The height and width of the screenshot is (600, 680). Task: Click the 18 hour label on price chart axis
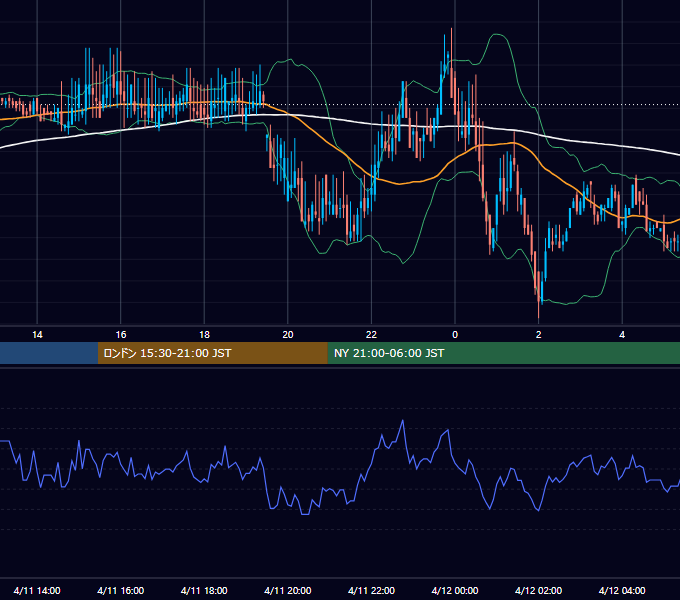[204, 335]
